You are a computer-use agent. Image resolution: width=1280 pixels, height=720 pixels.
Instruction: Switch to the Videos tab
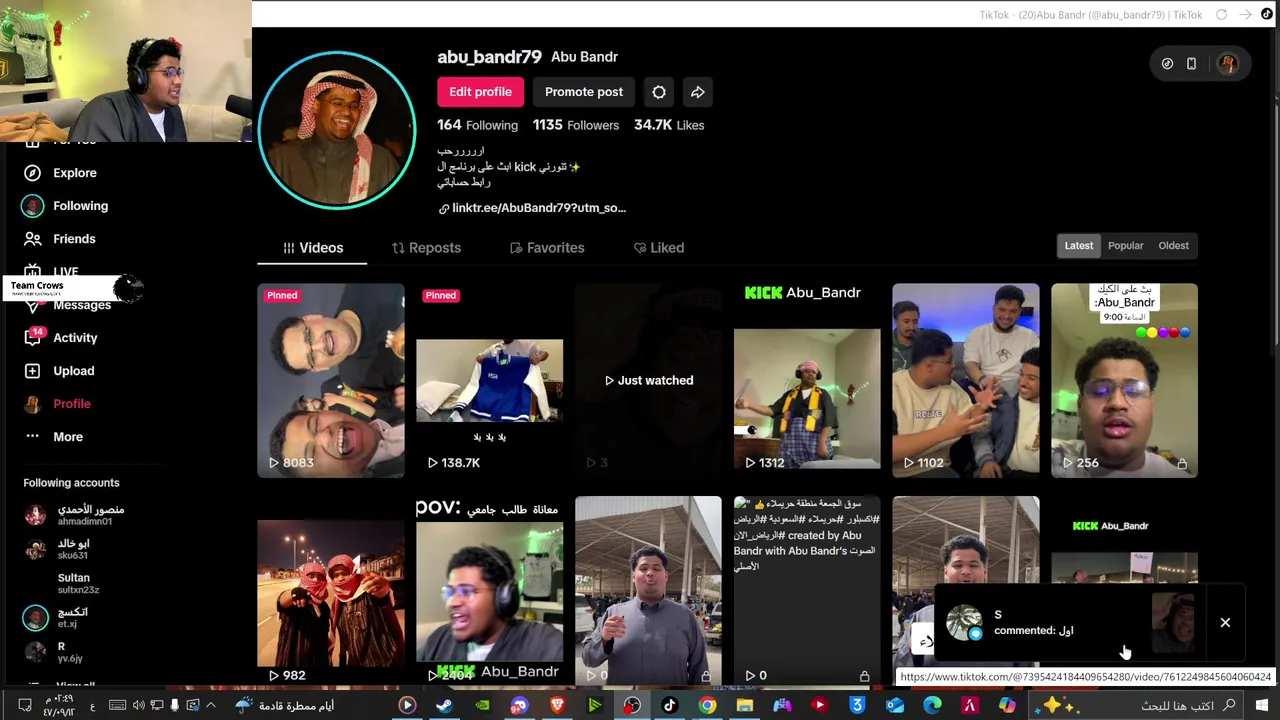312,248
